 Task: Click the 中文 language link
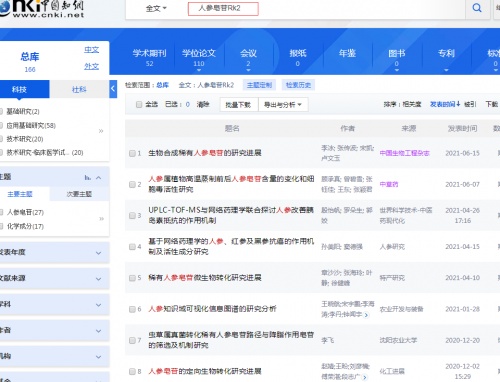[x=91, y=50]
